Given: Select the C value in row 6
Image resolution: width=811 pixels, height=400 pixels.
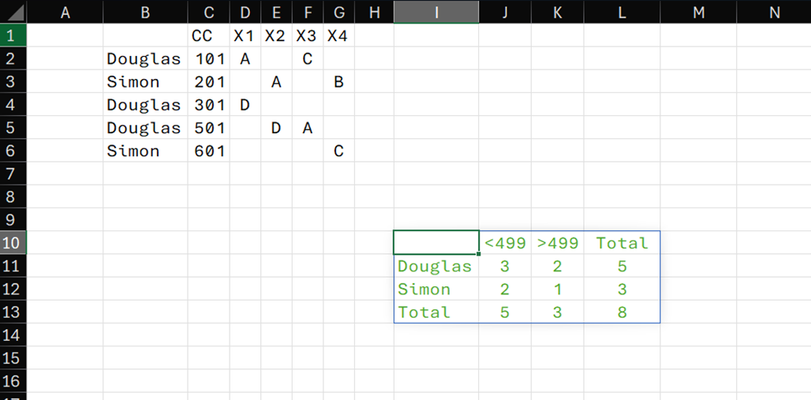Looking at the screenshot, I should [339, 151].
